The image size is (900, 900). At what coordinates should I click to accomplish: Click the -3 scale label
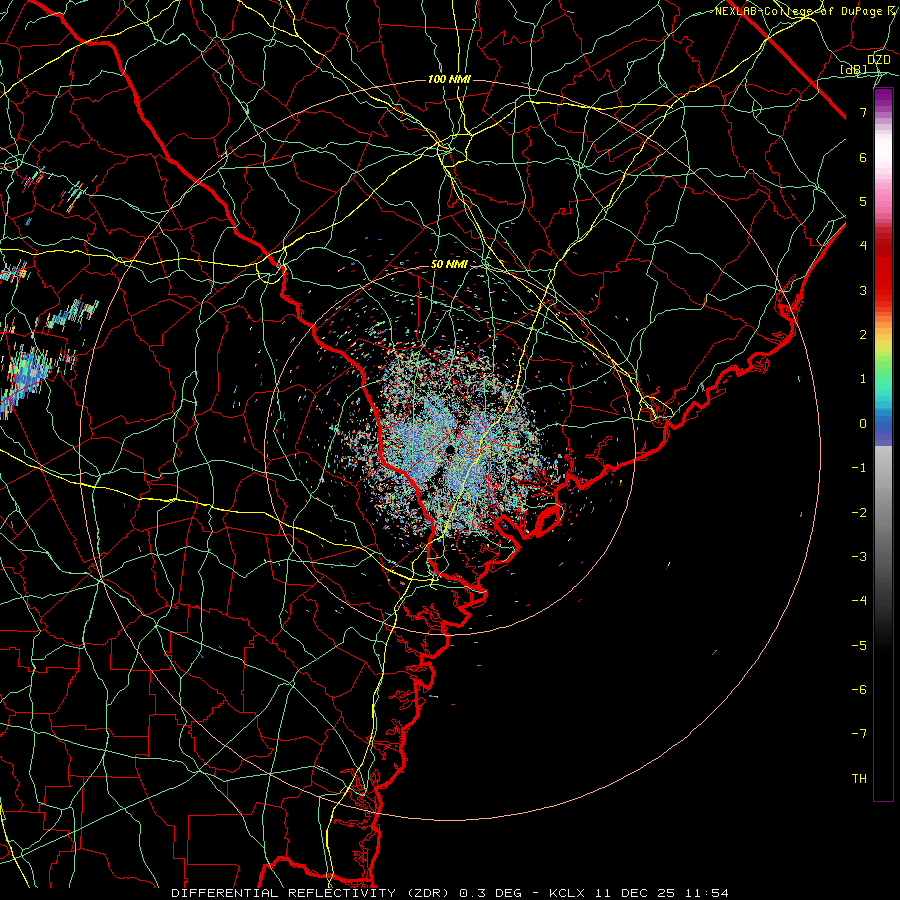[x=859, y=557]
